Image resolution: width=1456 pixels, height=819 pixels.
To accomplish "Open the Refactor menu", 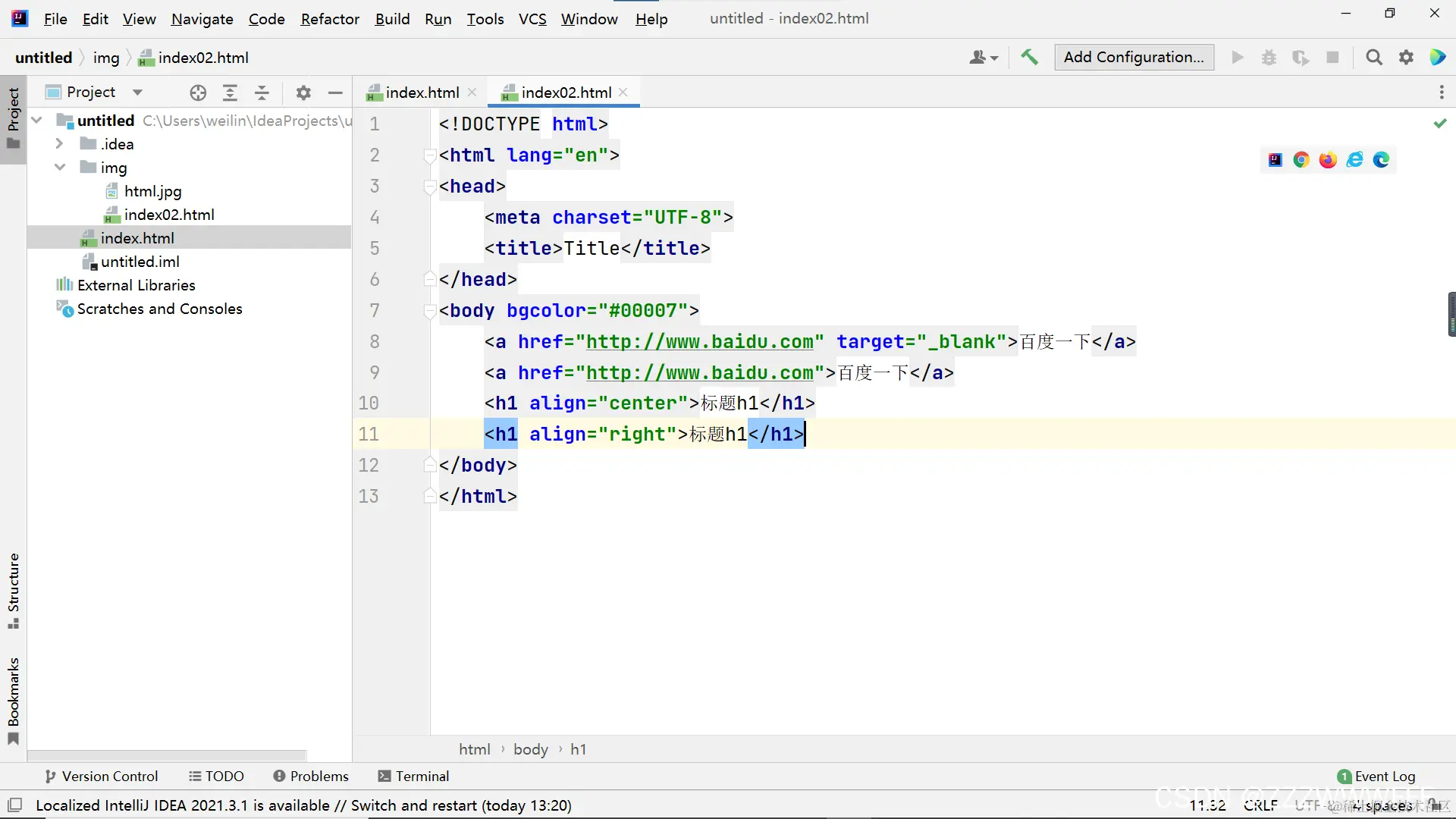I will [329, 19].
